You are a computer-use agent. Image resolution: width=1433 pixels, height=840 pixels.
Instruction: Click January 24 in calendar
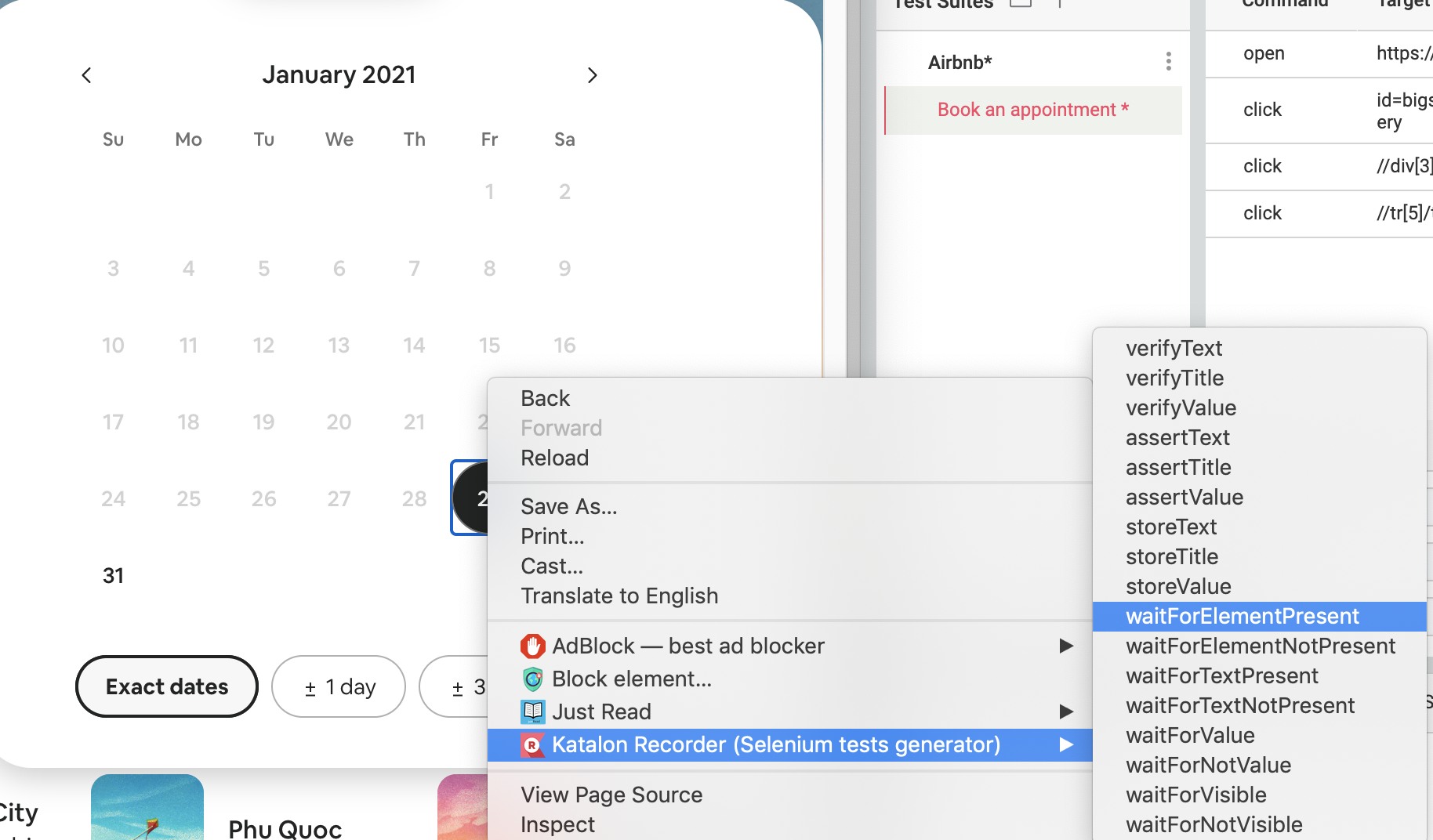(113, 499)
